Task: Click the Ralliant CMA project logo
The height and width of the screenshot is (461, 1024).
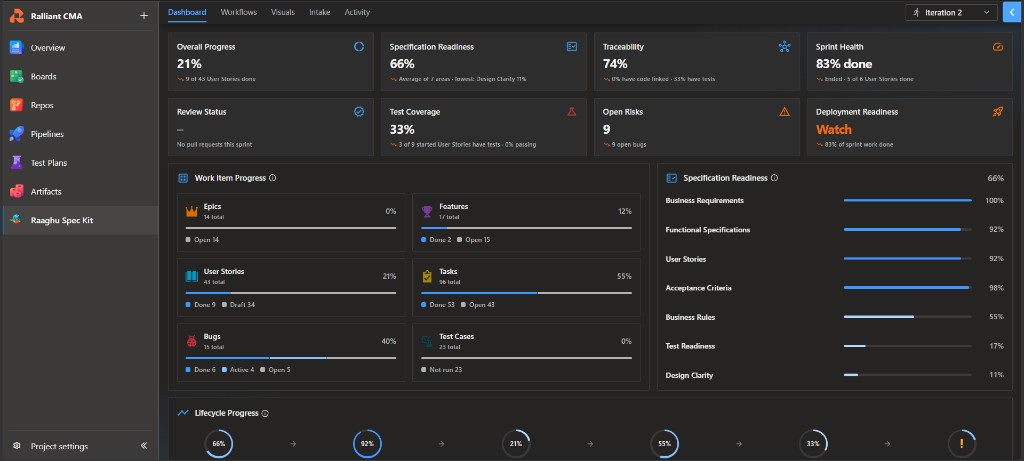Action: (16, 16)
